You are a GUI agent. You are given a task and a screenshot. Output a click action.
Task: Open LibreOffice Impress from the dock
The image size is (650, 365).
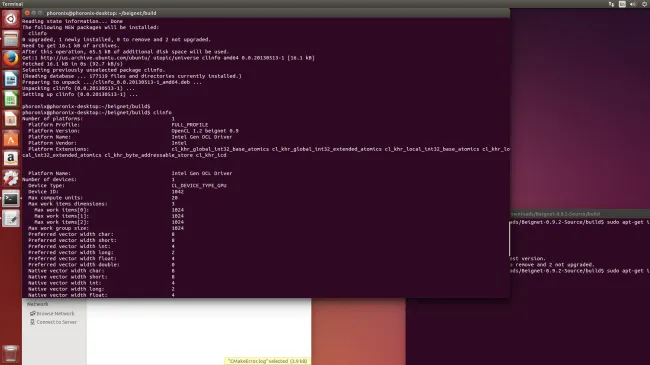(x=11, y=119)
